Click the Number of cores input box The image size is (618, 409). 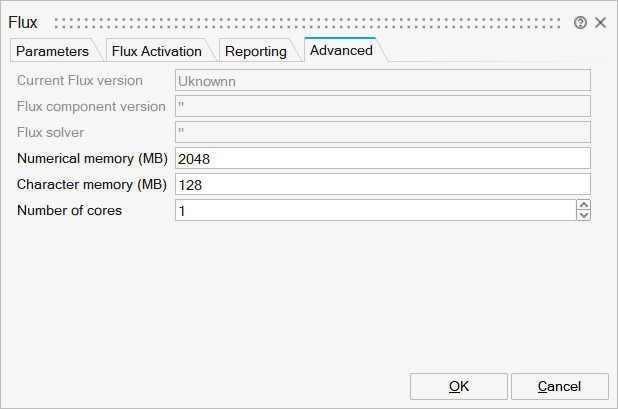[374, 210]
